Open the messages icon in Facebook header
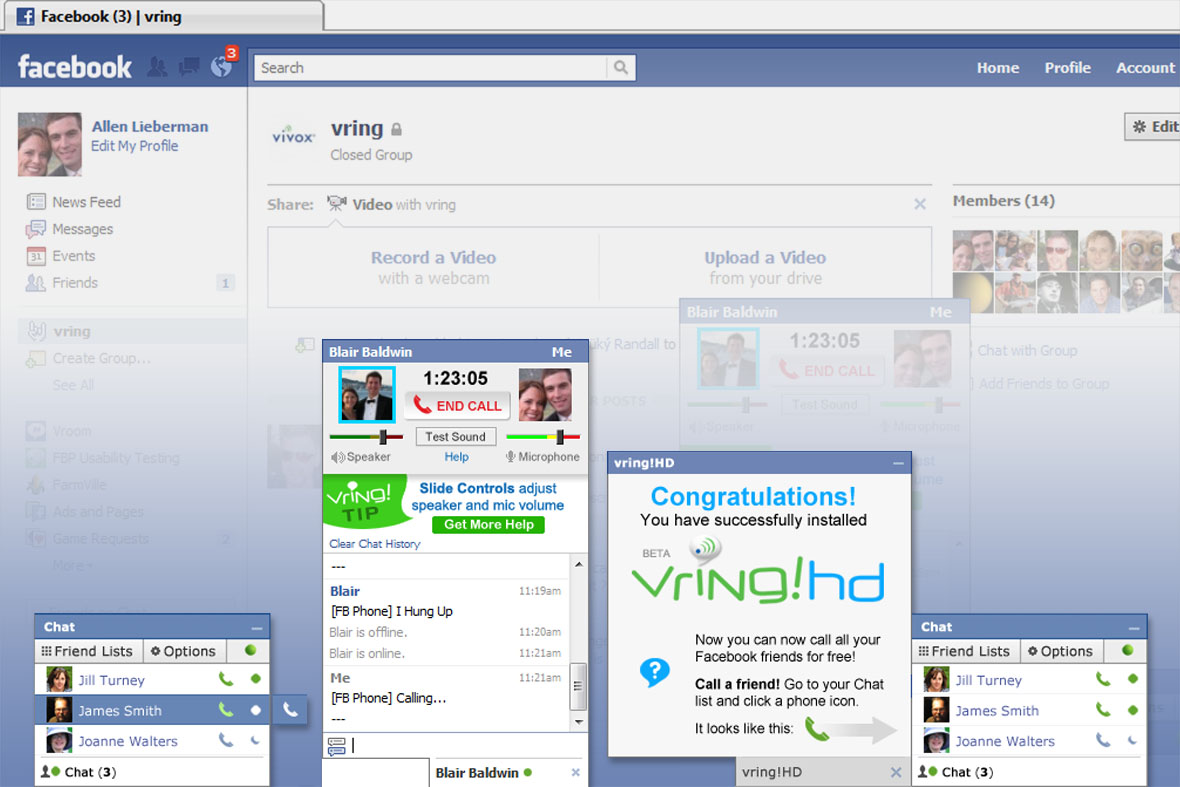 [x=189, y=67]
